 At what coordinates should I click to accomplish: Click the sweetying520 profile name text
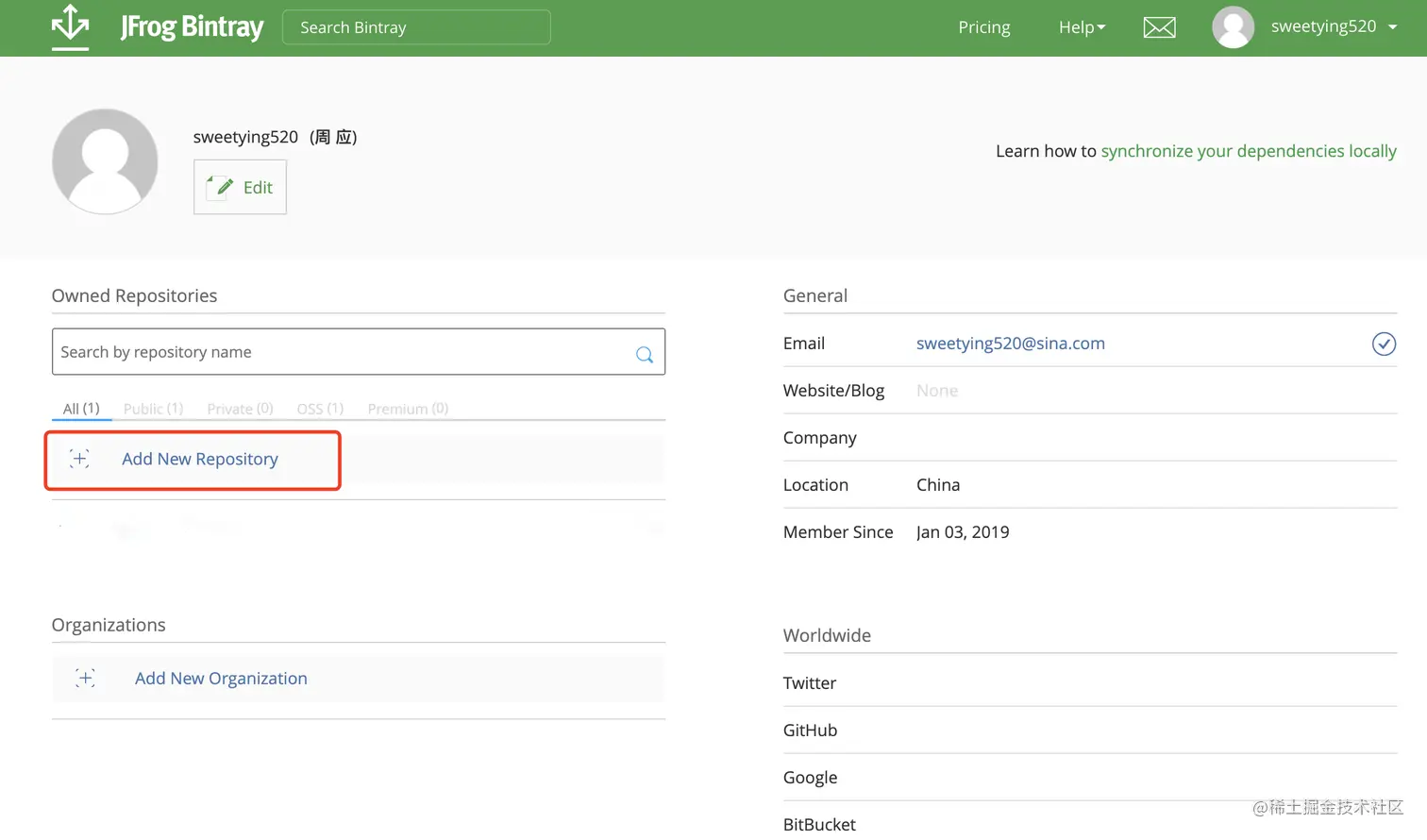pos(245,137)
